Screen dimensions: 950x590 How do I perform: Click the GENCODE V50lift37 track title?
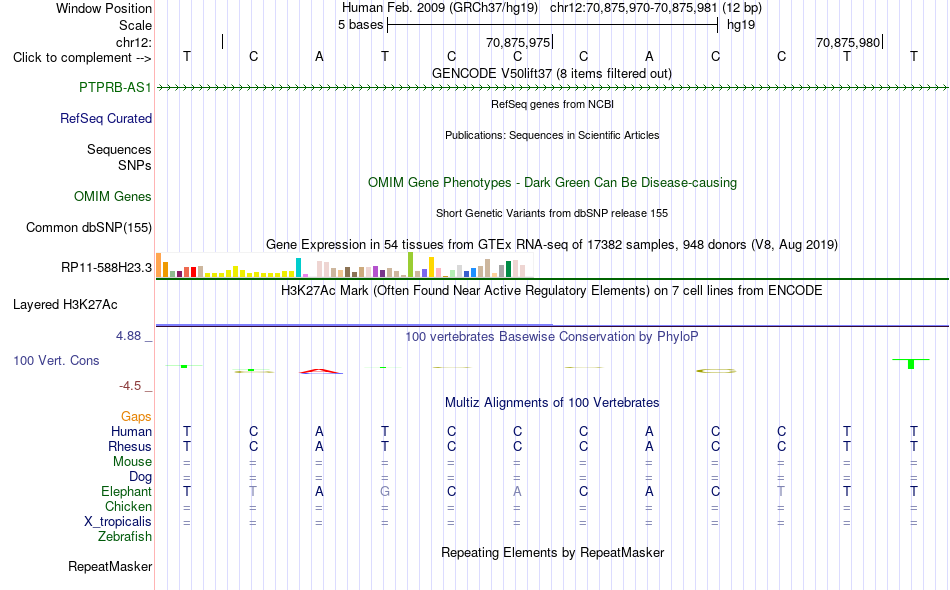click(552, 73)
